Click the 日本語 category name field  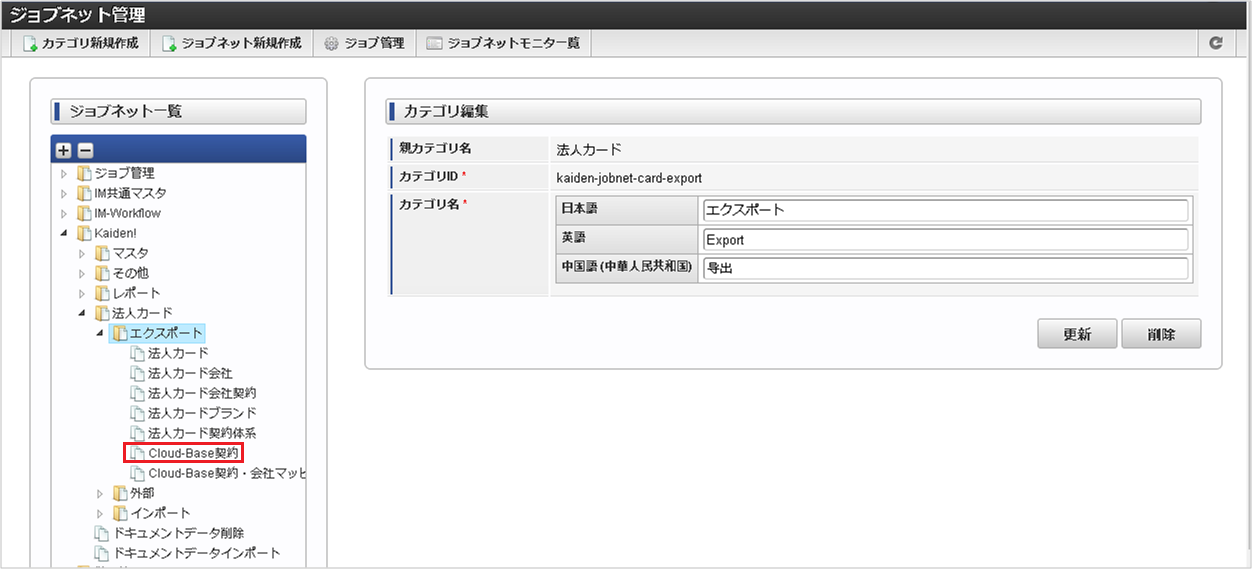pos(945,210)
